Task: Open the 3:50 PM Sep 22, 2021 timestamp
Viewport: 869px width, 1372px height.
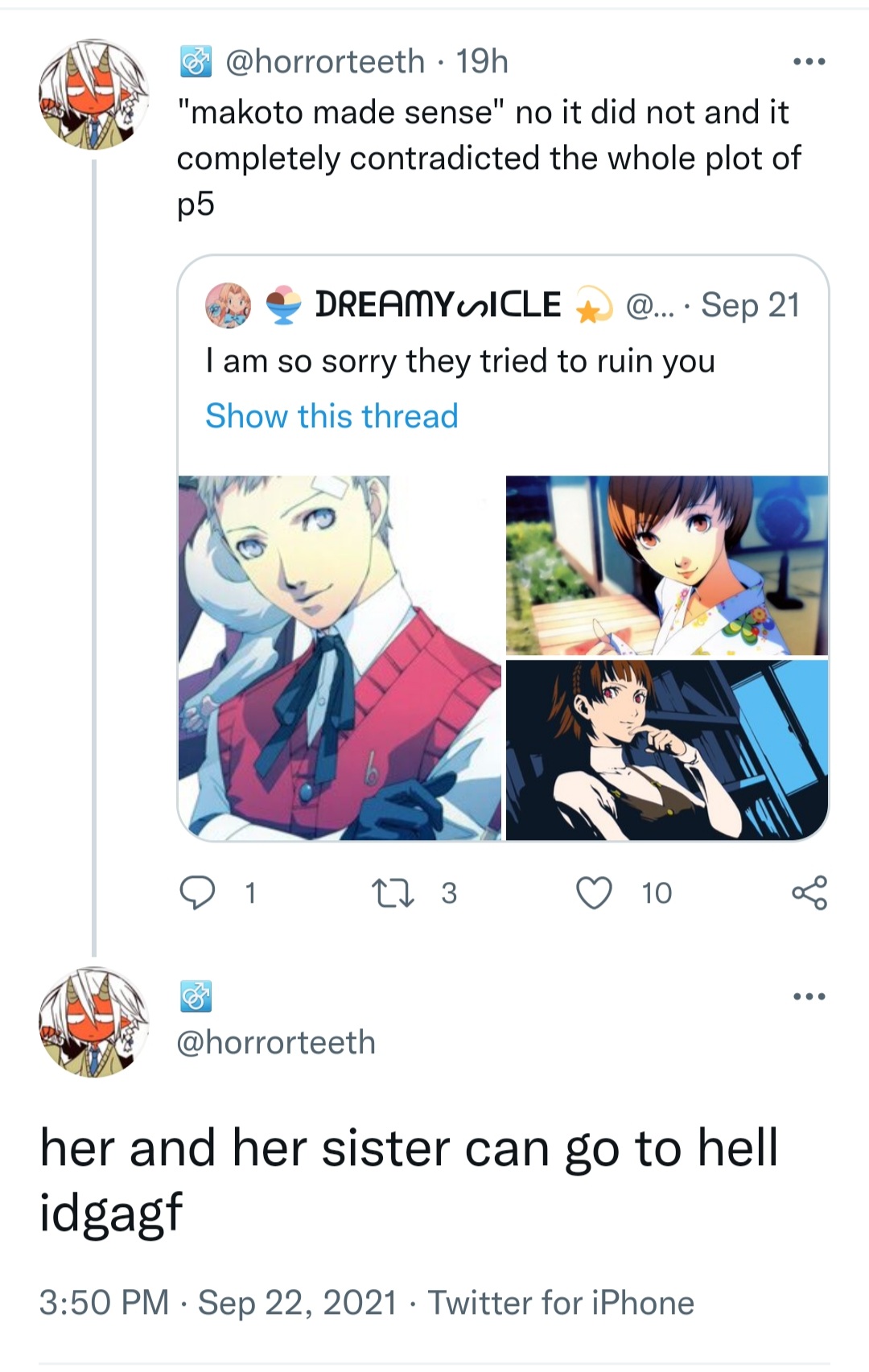Action: 218,1302
